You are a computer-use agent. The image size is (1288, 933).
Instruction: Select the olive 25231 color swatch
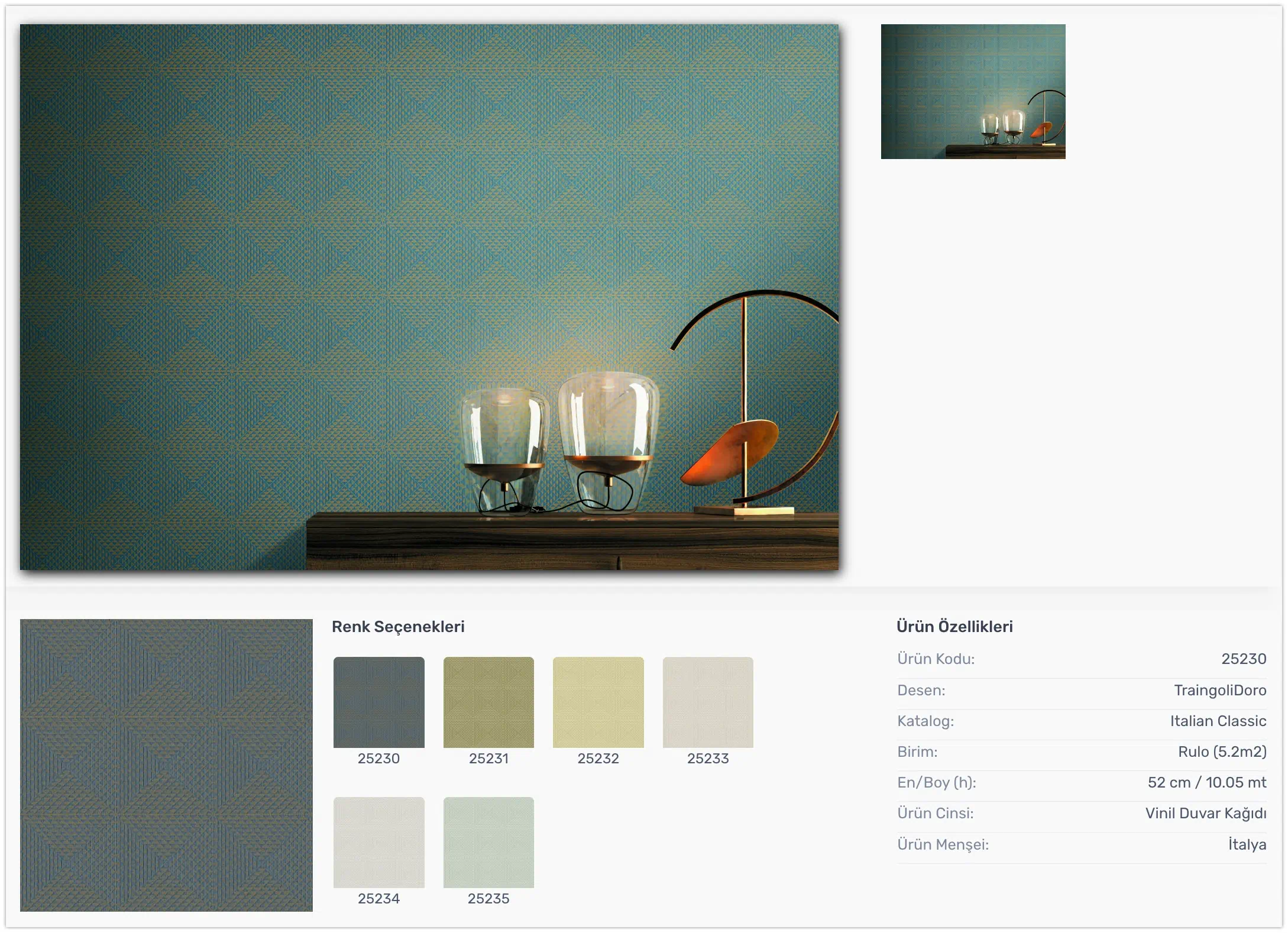pos(488,702)
